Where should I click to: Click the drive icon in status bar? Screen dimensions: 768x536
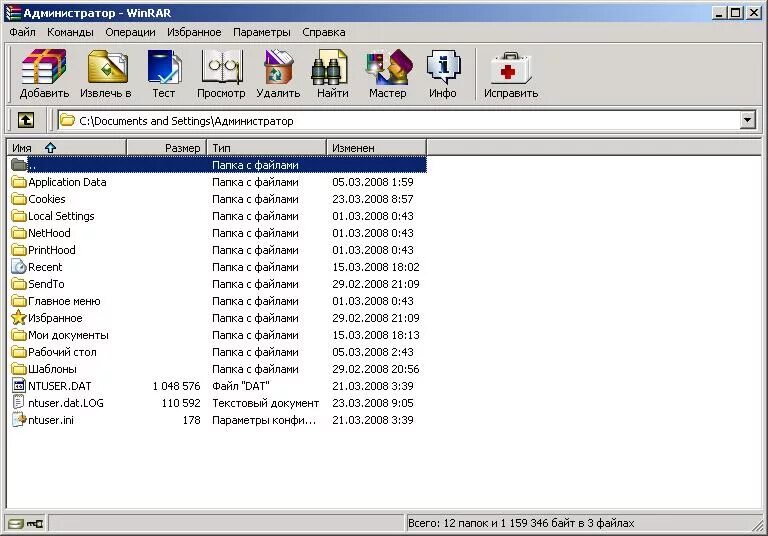click(16, 524)
